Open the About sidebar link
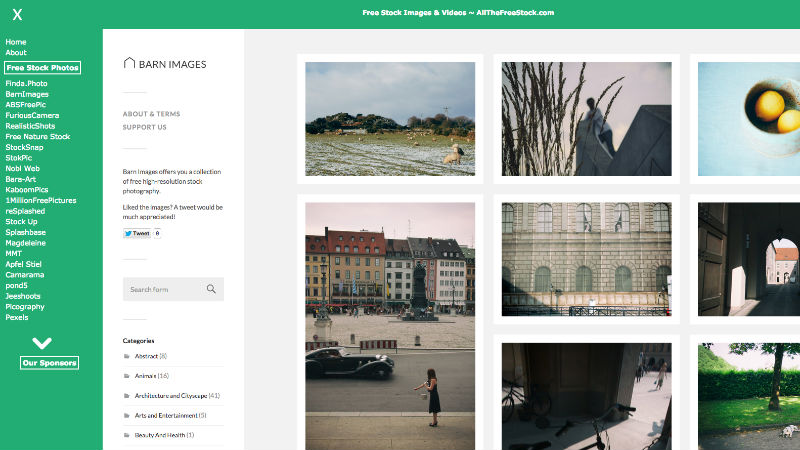 [x=16, y=53]
